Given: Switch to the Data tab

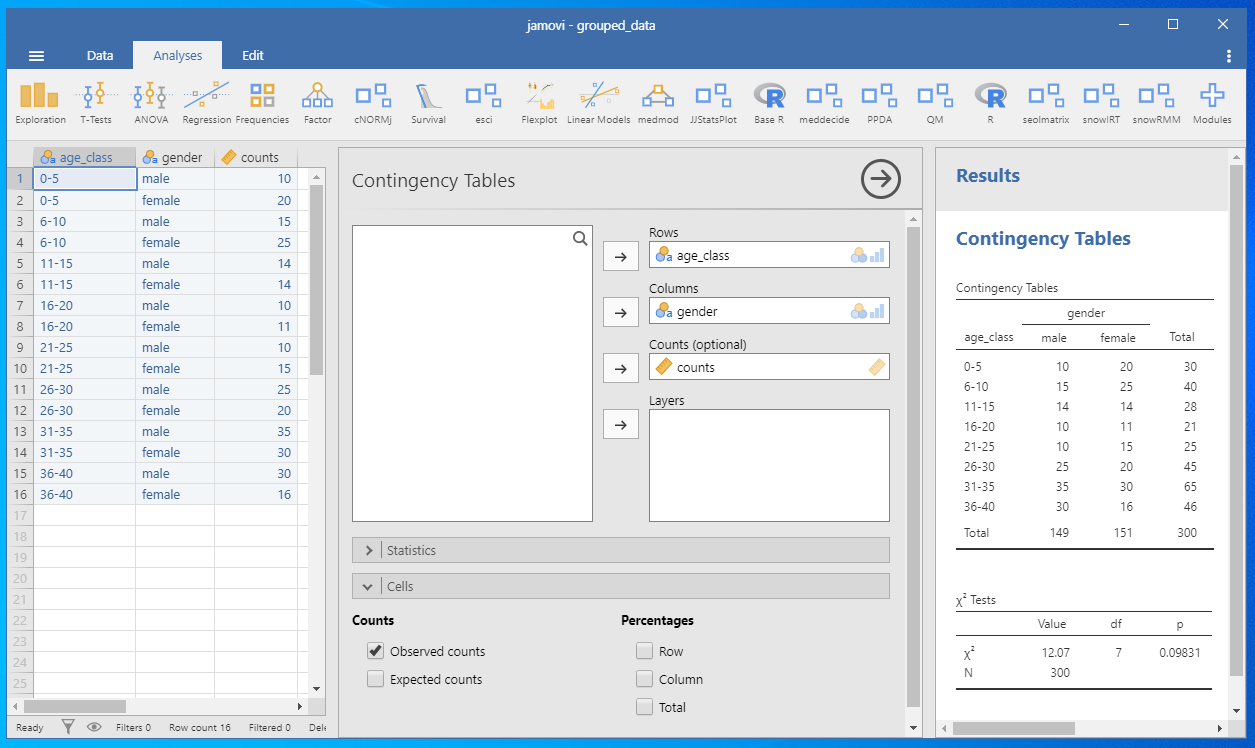Looking at the screenshot, I should pos(100,56).
